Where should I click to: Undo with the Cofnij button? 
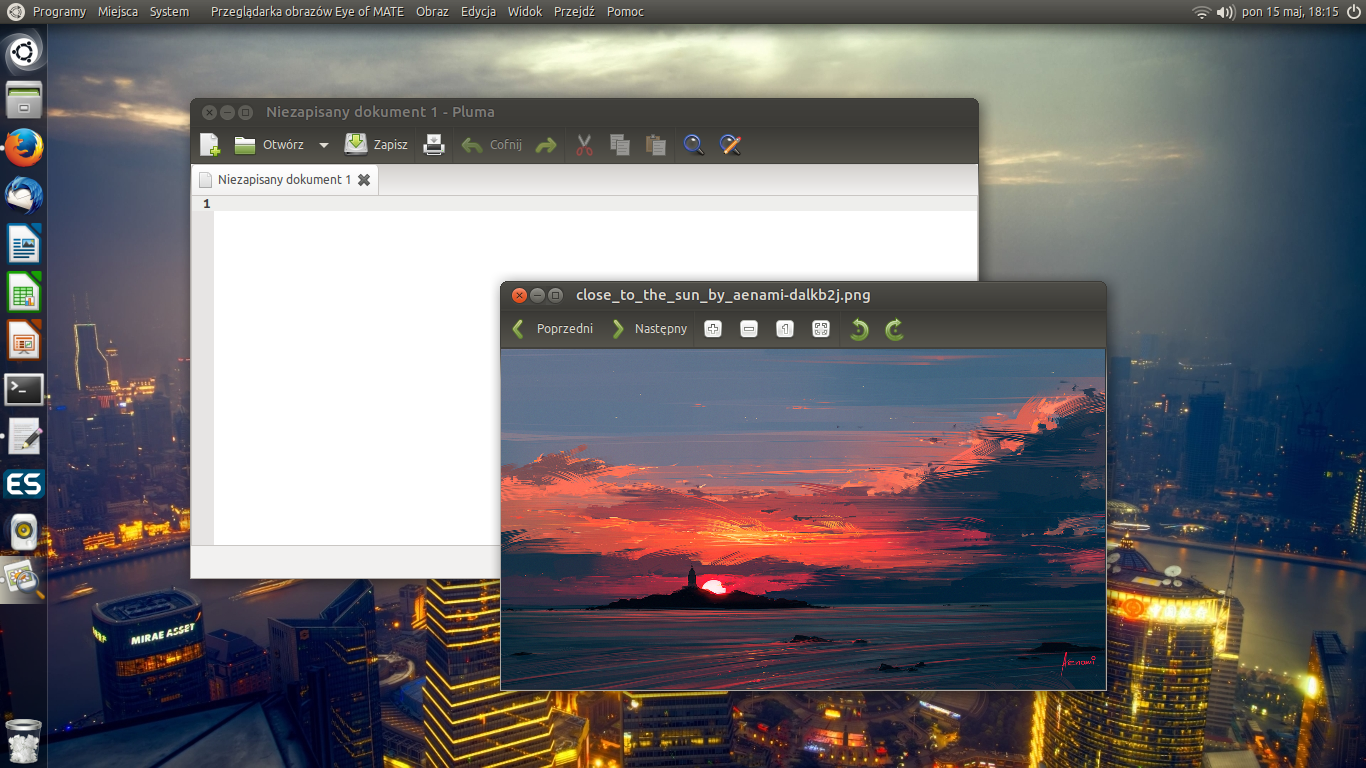click(x=492, y=145)
